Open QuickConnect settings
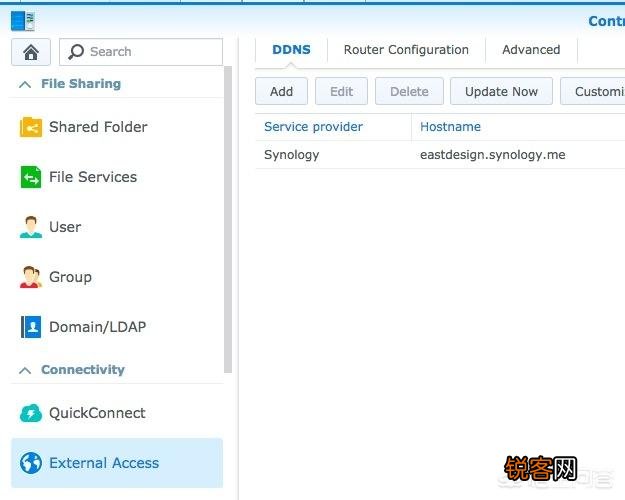 click(x=117, y=413)
